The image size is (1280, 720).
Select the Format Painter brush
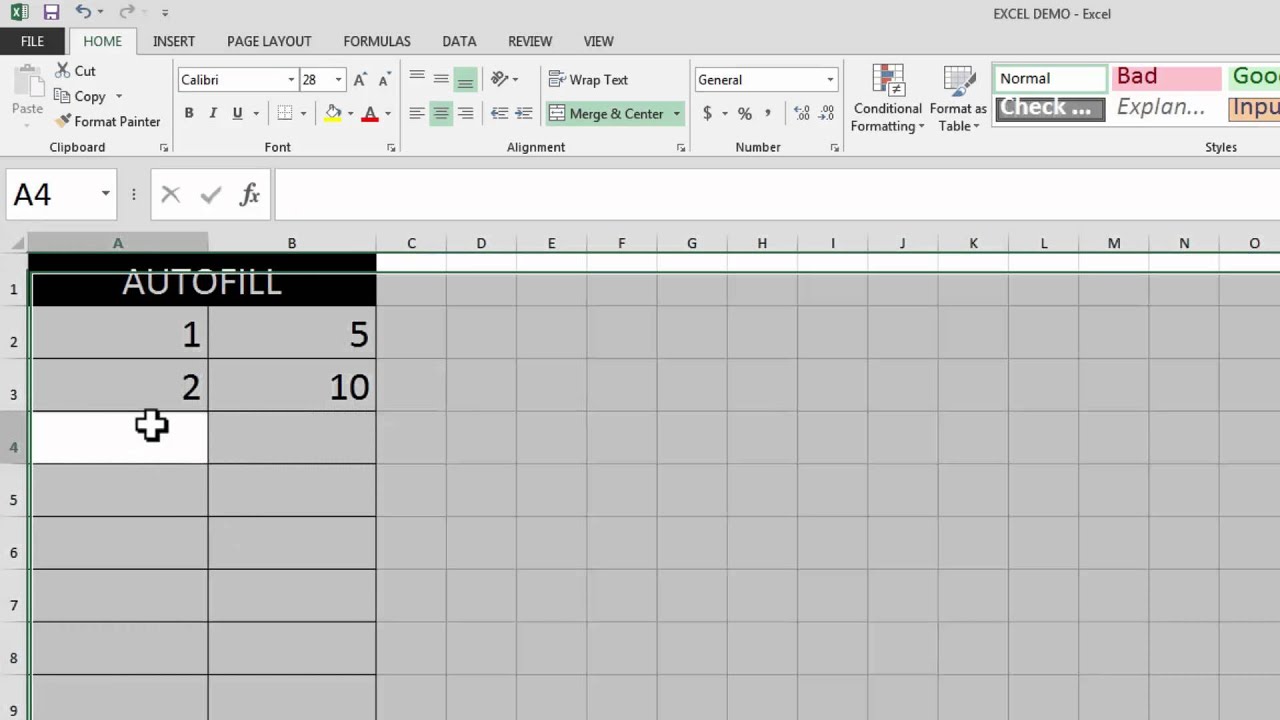108,121
